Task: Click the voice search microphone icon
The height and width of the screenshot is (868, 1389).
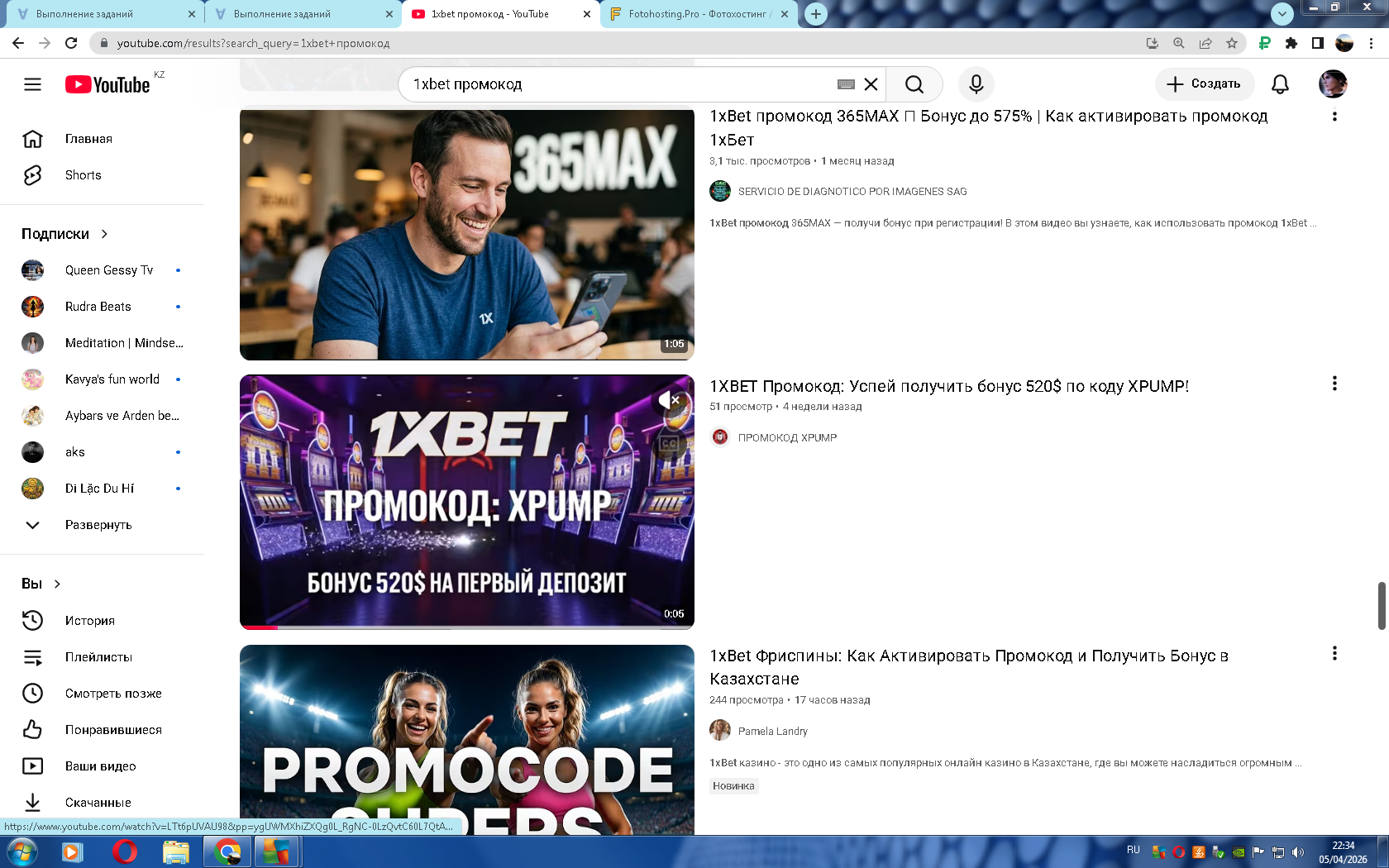Action: [x=976, y=84]
